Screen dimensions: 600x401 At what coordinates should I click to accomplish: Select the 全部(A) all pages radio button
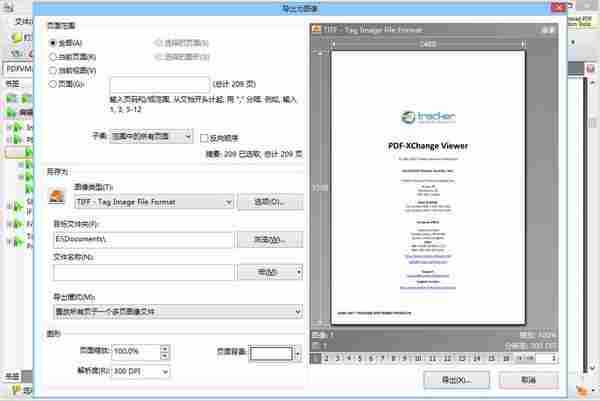point(53,43)
